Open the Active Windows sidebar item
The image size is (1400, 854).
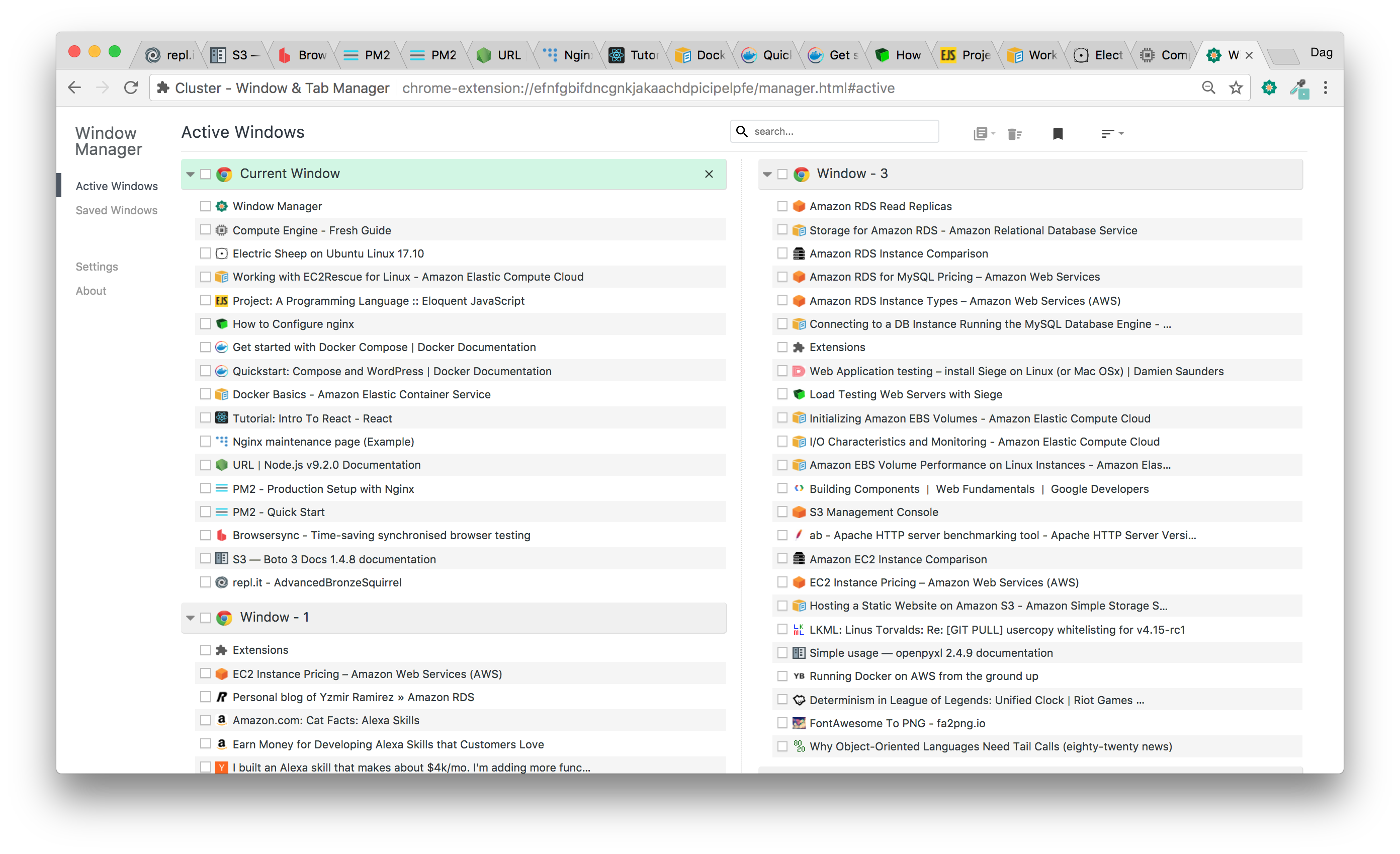coord(117,187)
